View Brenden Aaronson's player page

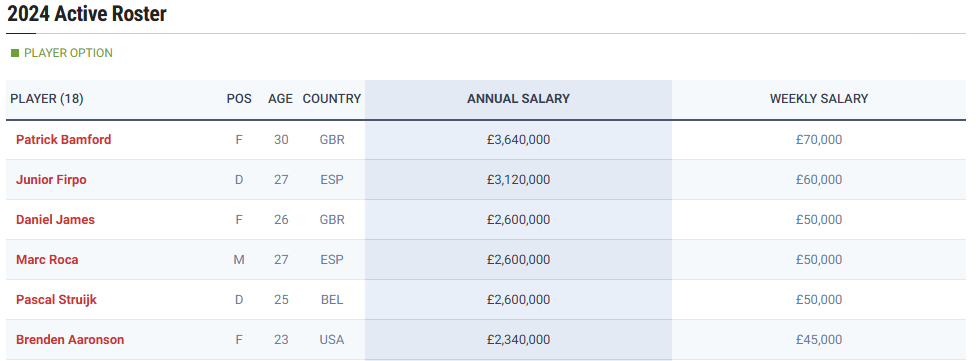click(70, 340)
